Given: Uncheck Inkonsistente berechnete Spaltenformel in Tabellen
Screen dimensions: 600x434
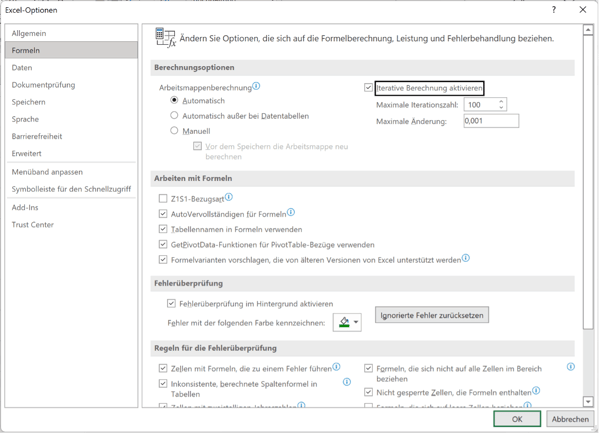Looking at the screenshot, I should (x=163, y=383).
